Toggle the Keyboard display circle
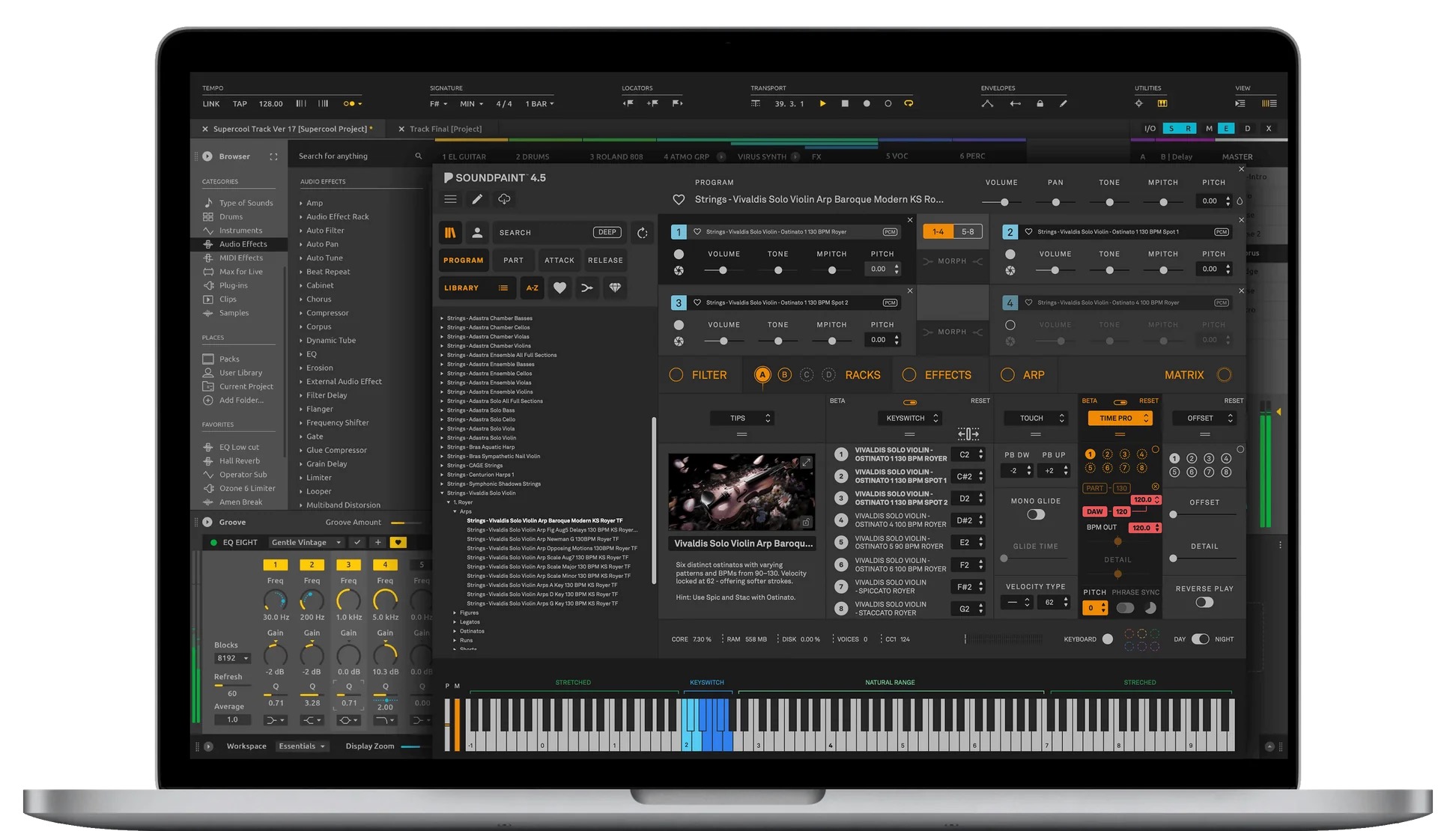Image resolution: width=1456 pixels, height=831 pixels. [1108, 639]
